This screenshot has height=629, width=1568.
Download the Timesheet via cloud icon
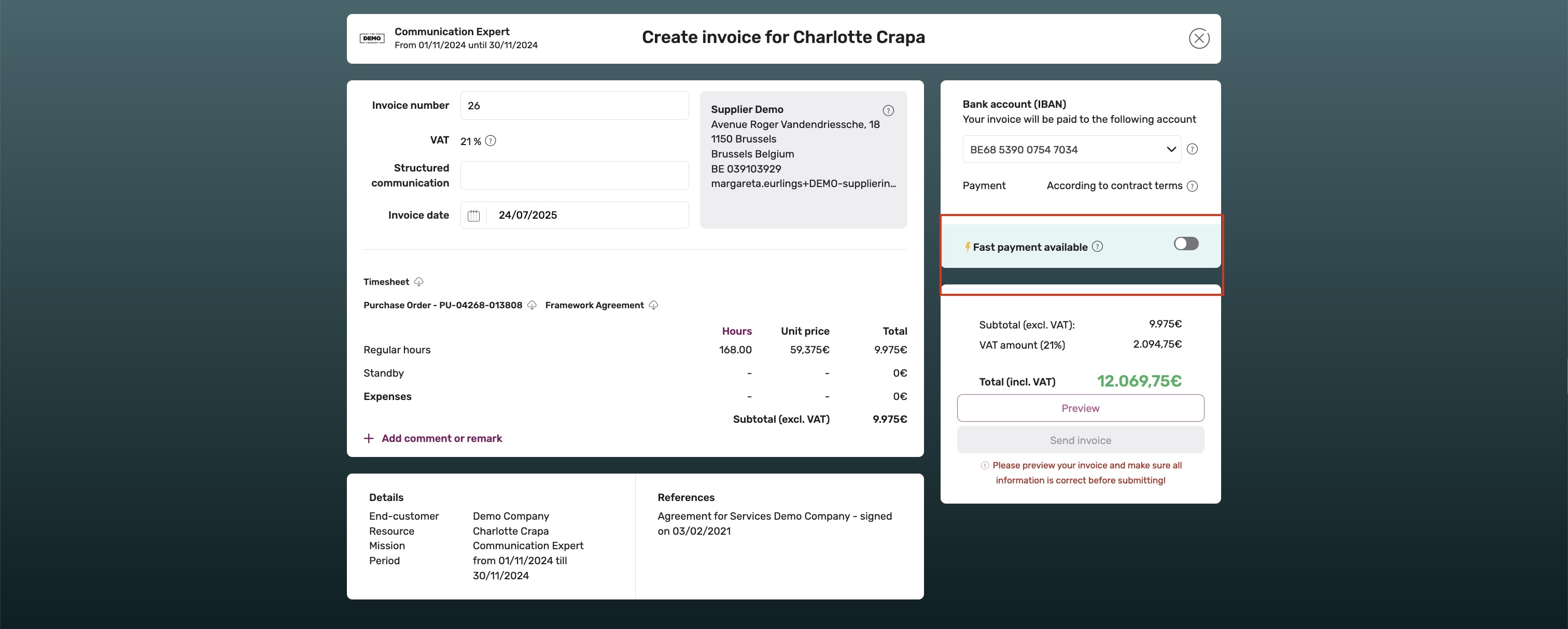coord(419,282)
